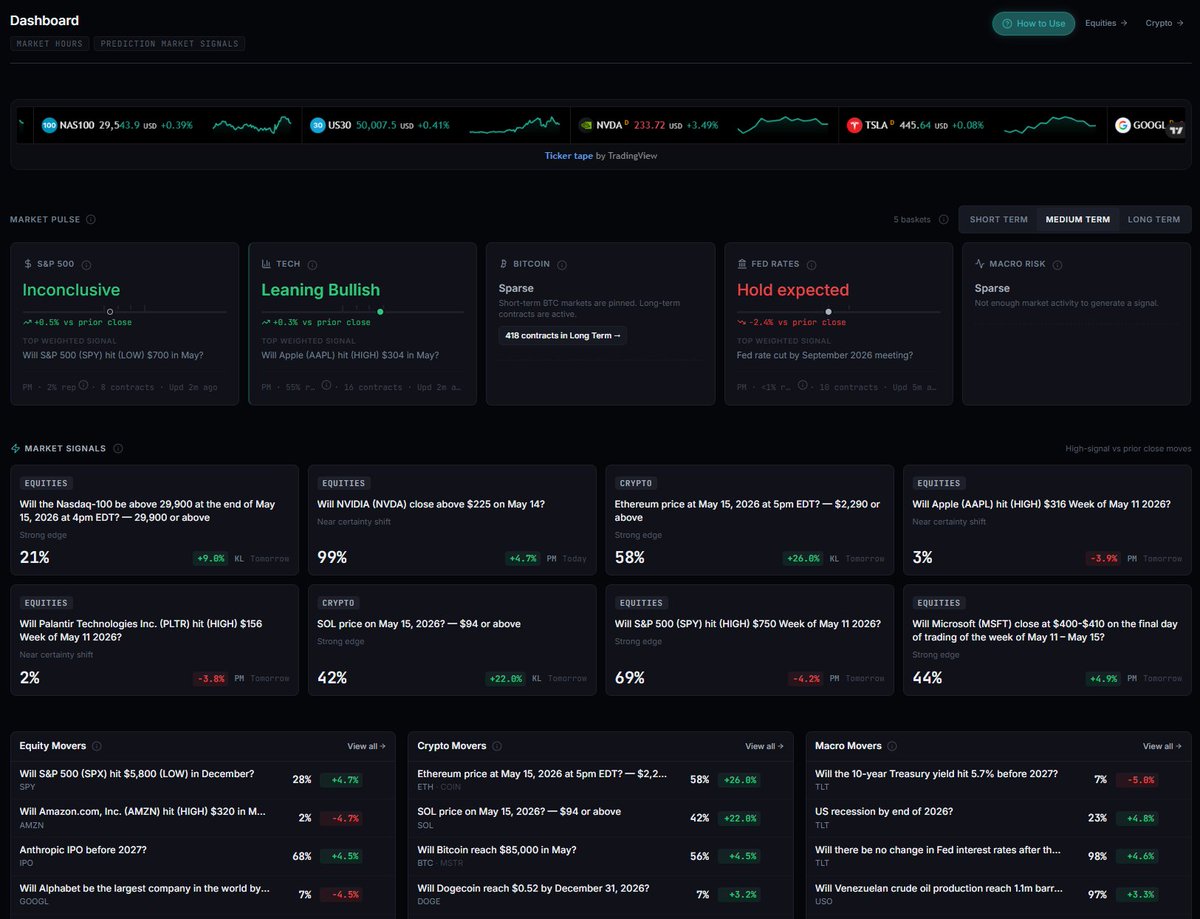Open the SOL price $94 signal card
The height and width of the screenshot is (919, 1200).
coord(452,640)
